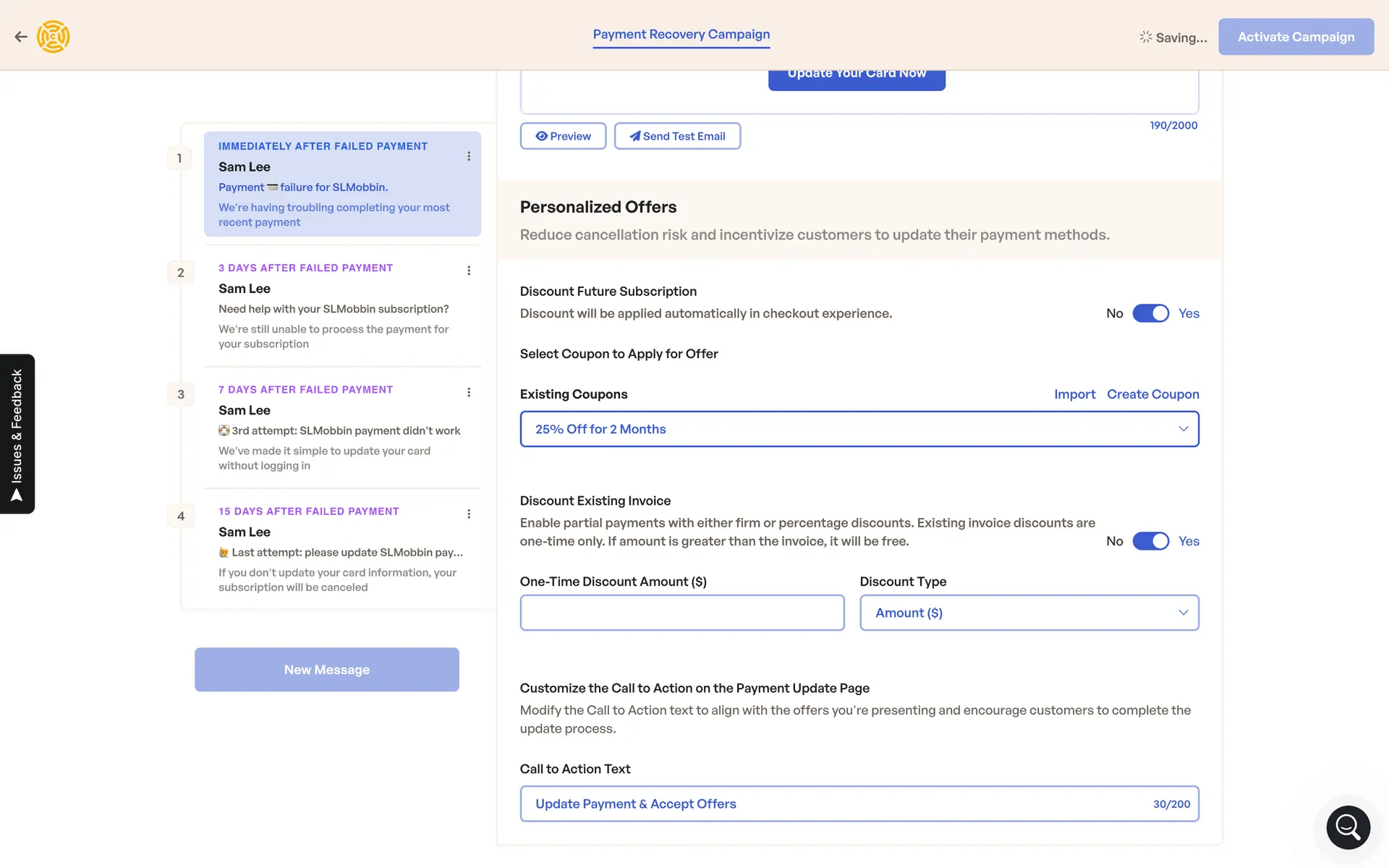Image resolution: width=1389 pixels, height=868 pixels.
Task: Open three-dot menu for 15 Days message
Action: 469,514
